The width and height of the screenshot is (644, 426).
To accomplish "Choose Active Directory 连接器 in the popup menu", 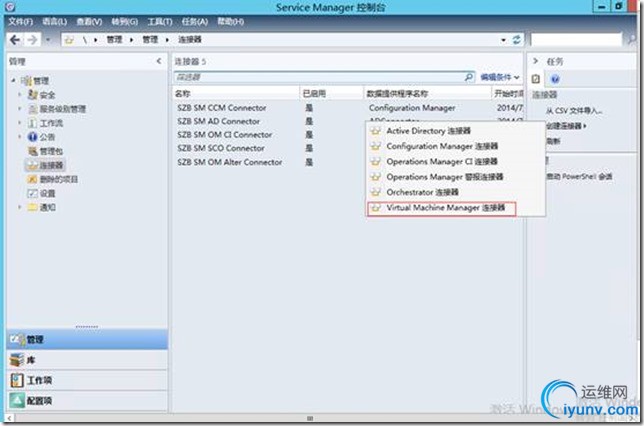I will pos(456,131).
